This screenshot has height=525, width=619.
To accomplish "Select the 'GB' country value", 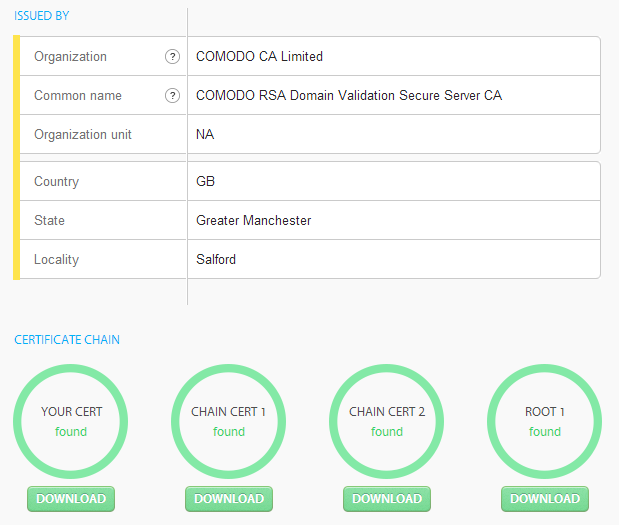I will 205,181.
